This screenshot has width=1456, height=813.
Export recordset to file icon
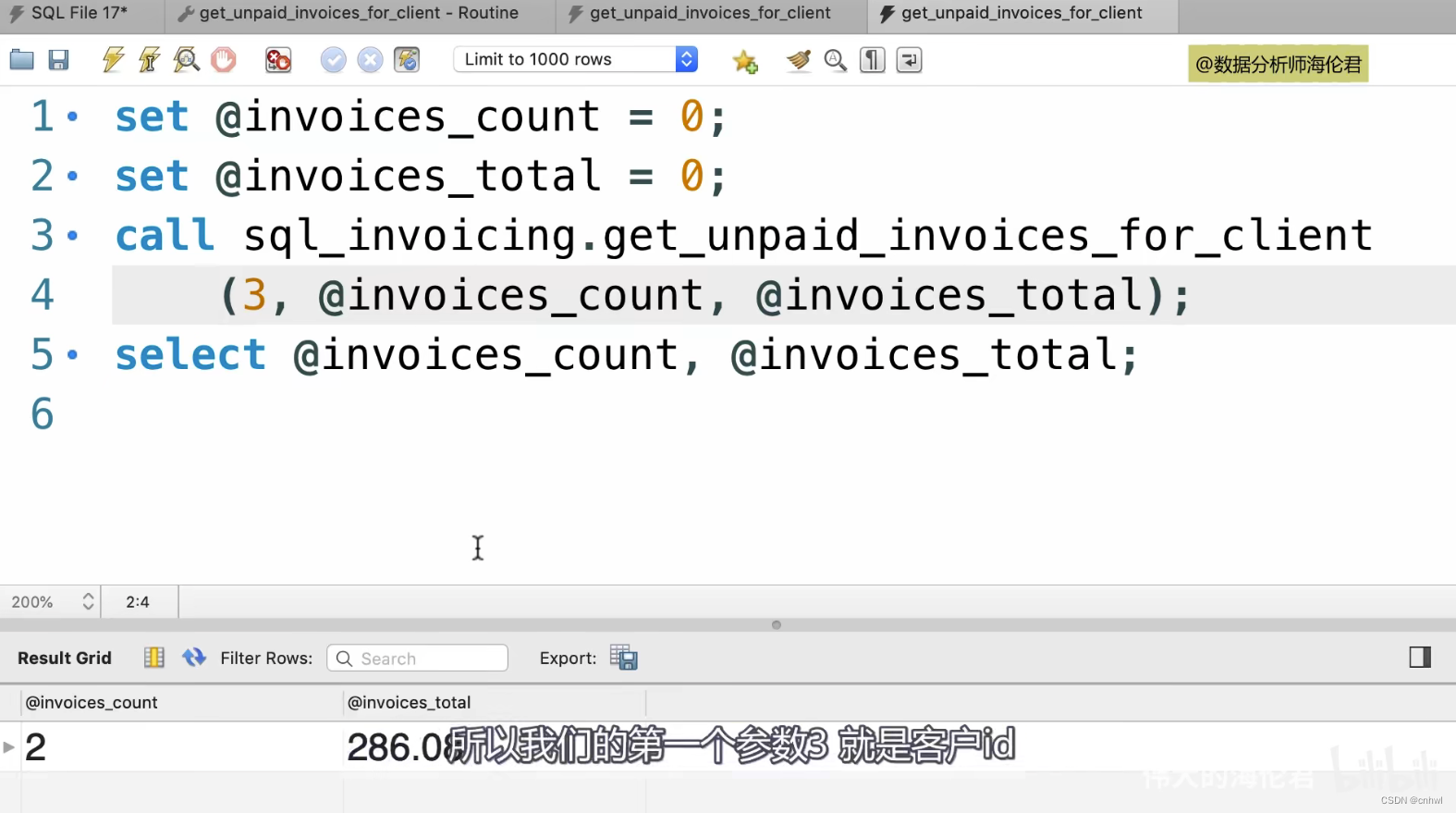(624, 658)
